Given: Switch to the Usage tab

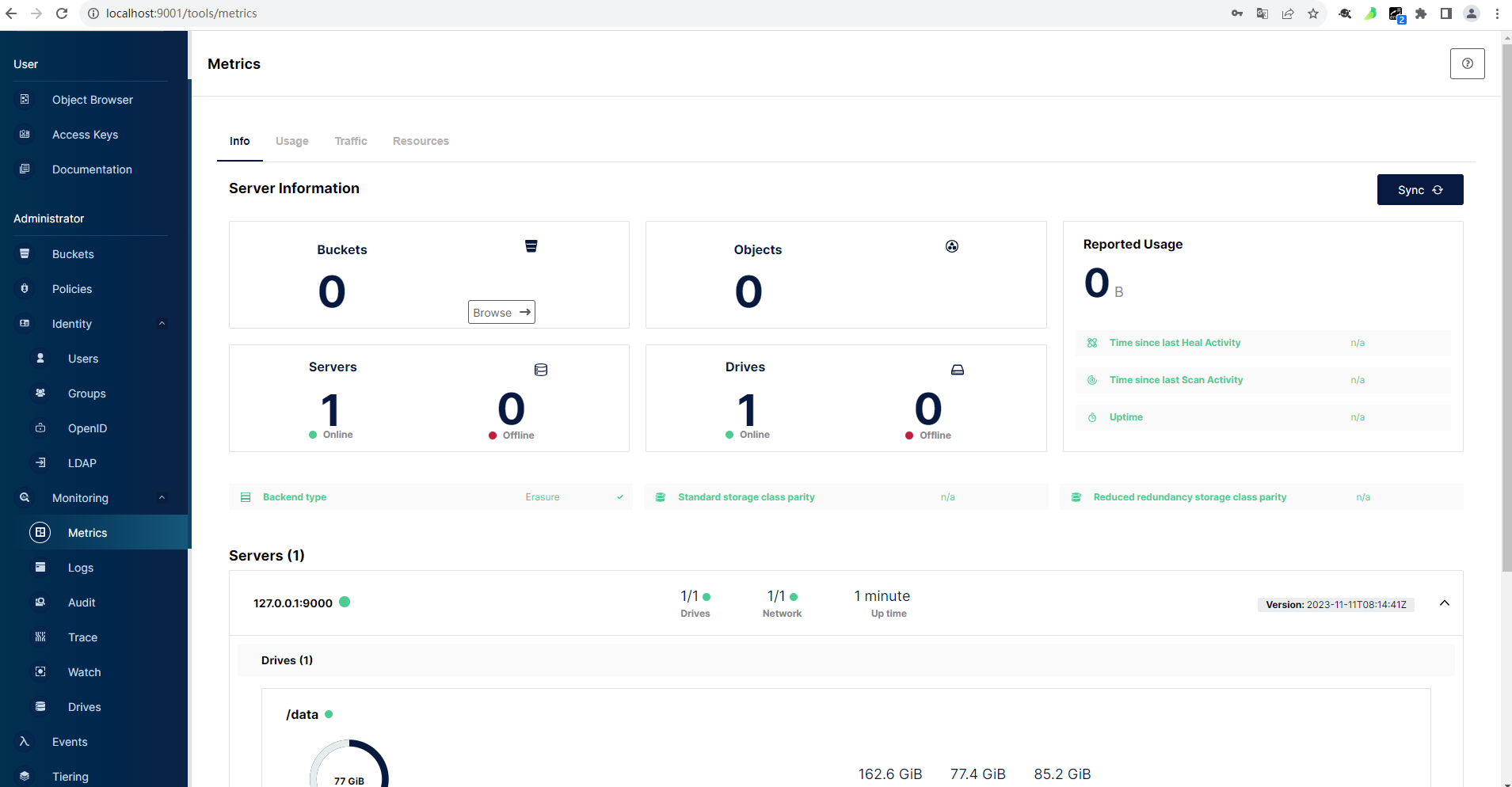Looking at the screenshot, I should pos(292,141).
